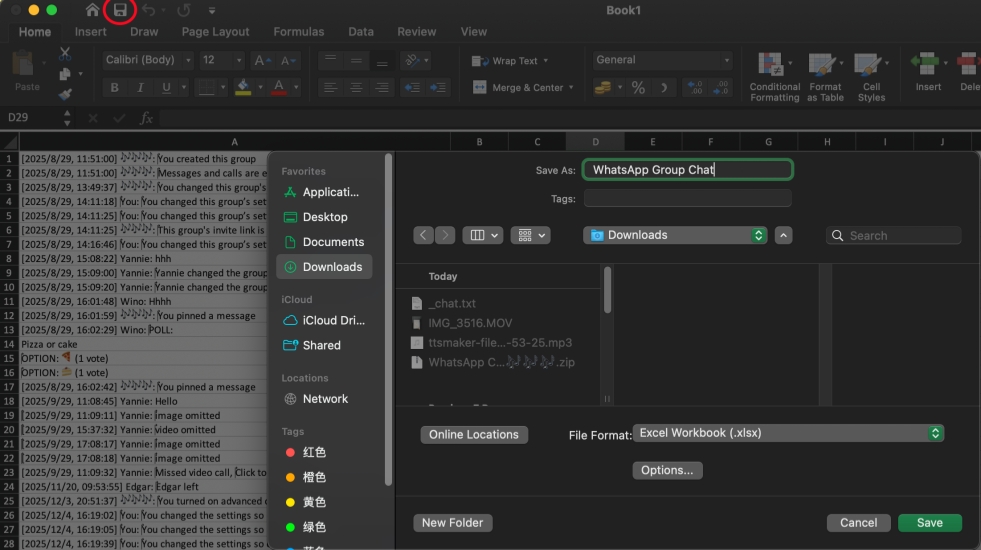Click the Online Locations button
The width and height of the screenshot is (981, 550).
pos(474,435)
